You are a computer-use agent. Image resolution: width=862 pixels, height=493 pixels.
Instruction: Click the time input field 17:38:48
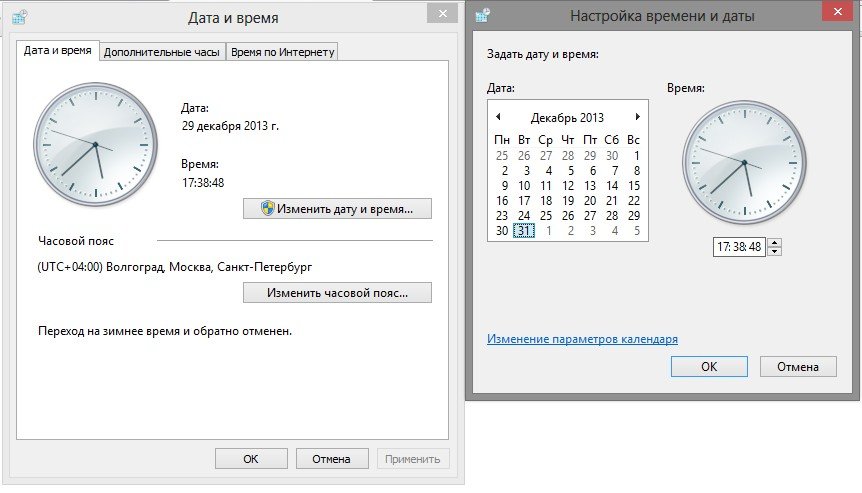pyautogui.click(x=738, y=247)
